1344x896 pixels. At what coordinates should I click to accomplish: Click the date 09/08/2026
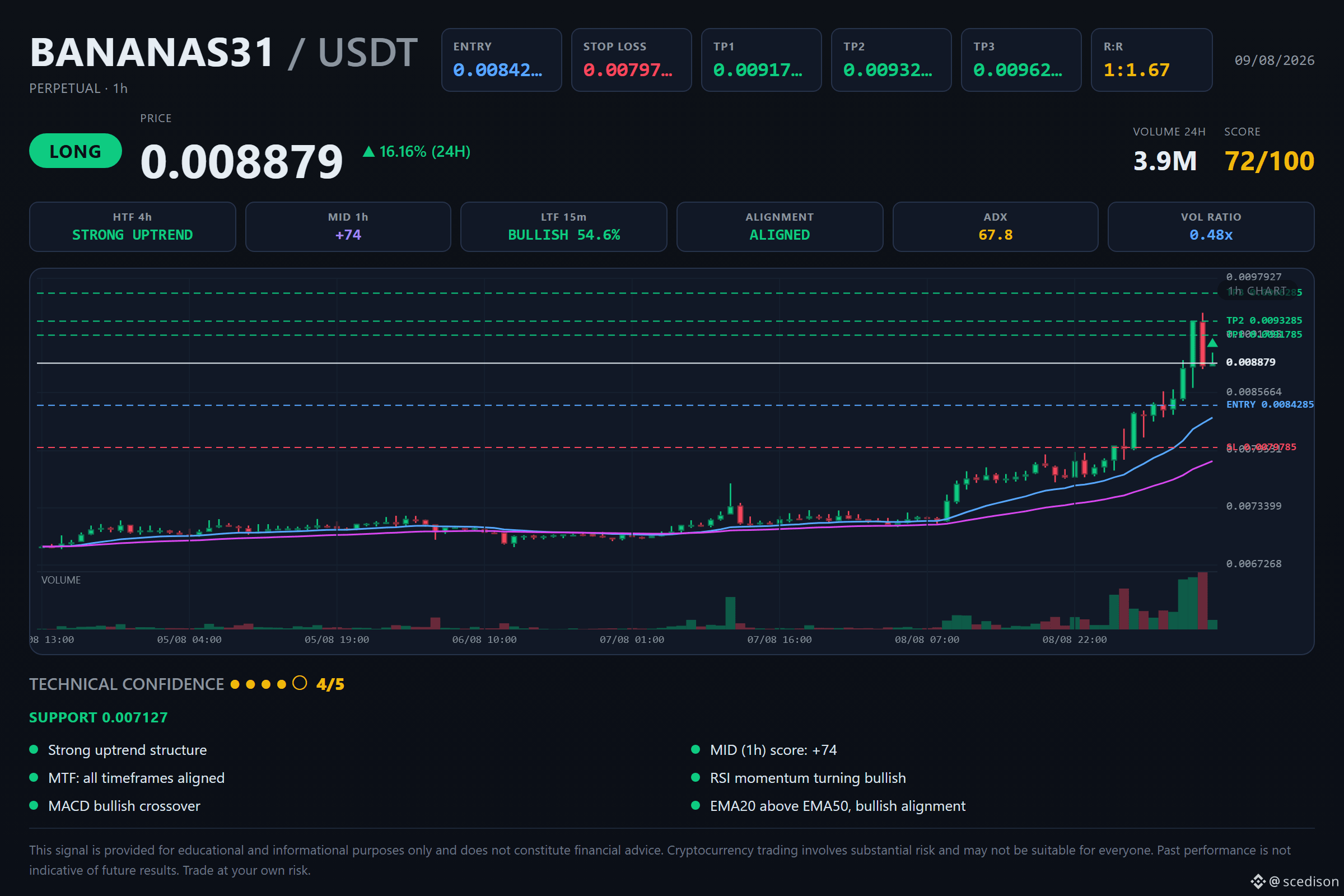tap(1275, 60)
